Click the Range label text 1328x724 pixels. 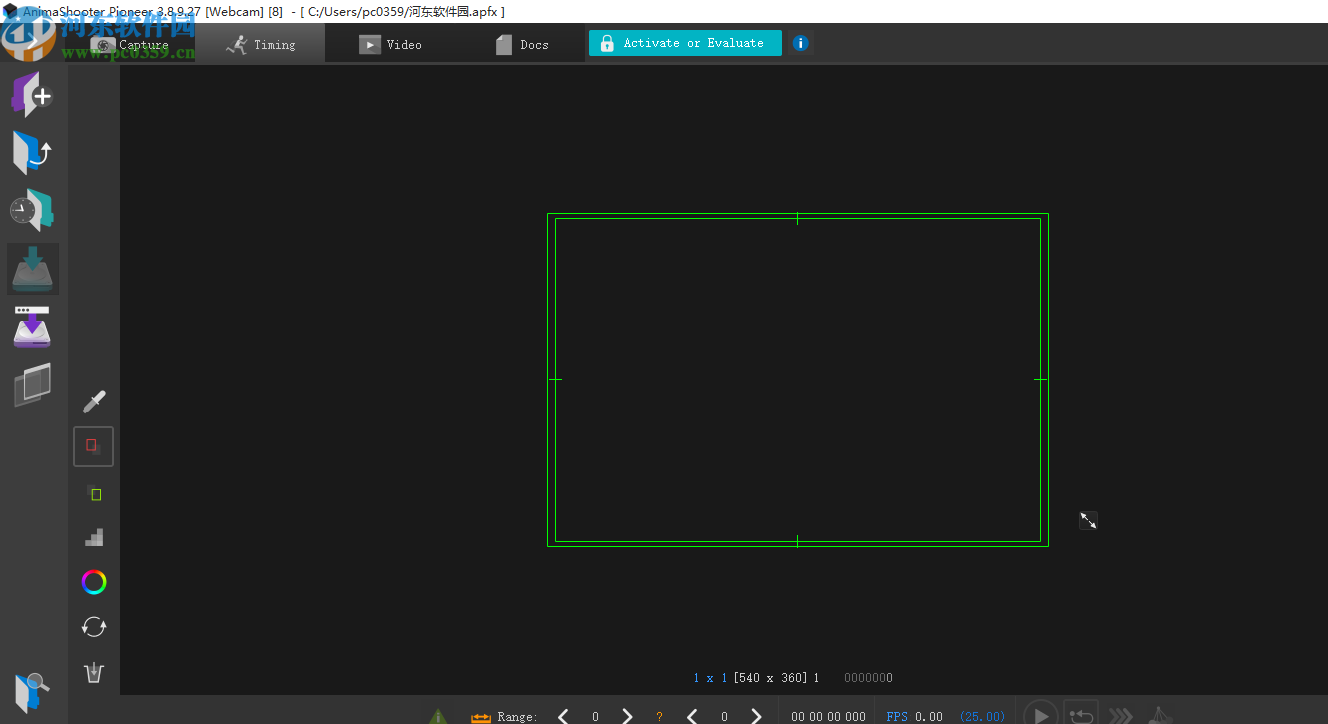click(517, 716)
